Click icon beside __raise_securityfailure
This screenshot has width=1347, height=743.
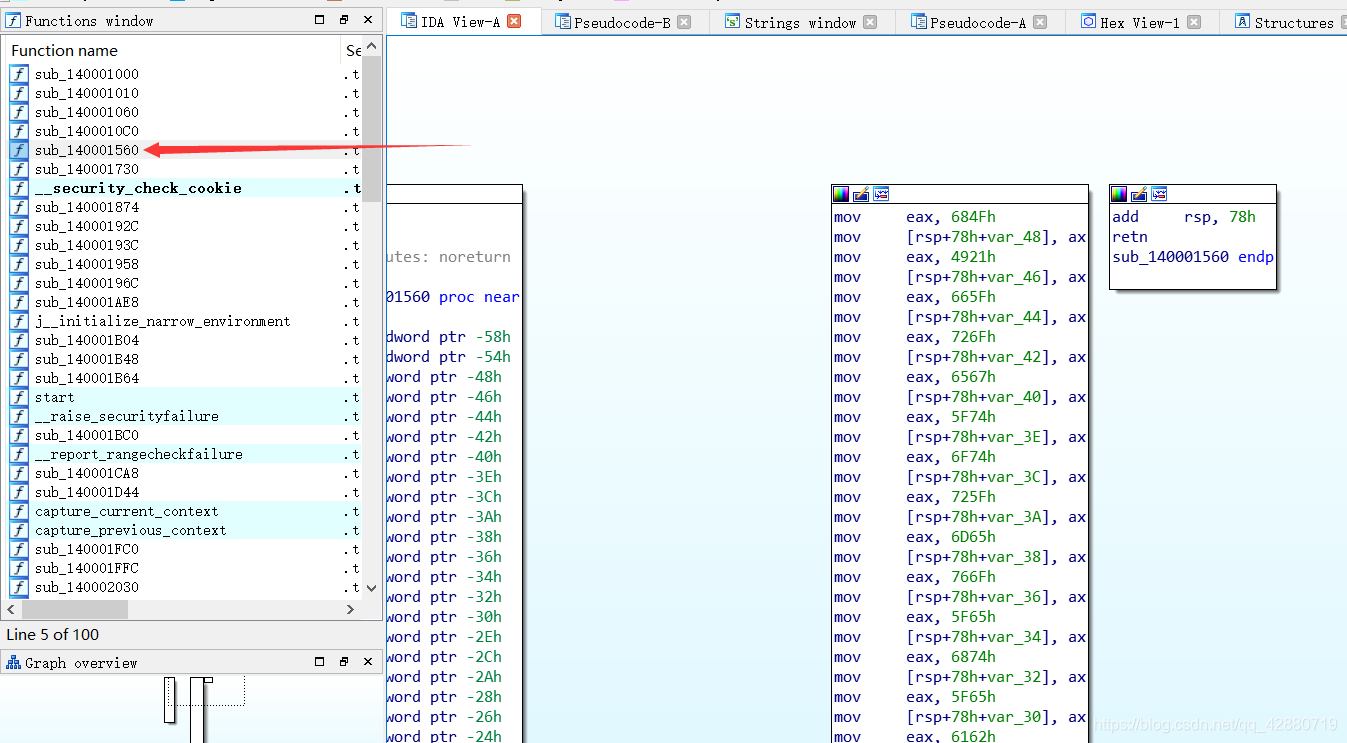[19, 416]
